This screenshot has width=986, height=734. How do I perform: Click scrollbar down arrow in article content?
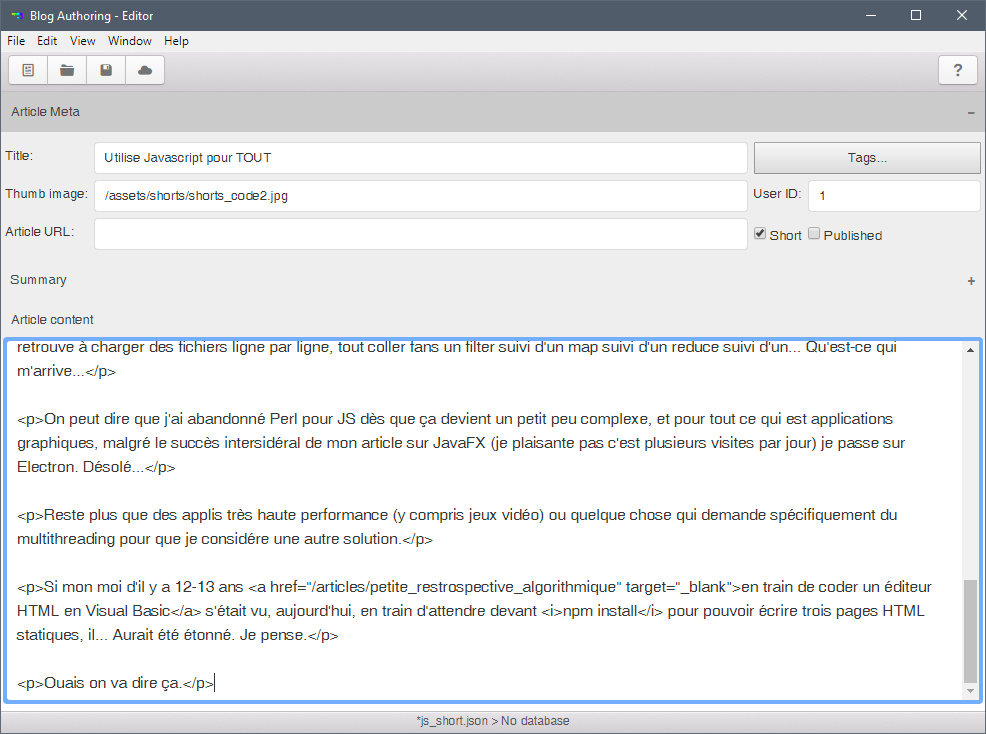[970, 691]
